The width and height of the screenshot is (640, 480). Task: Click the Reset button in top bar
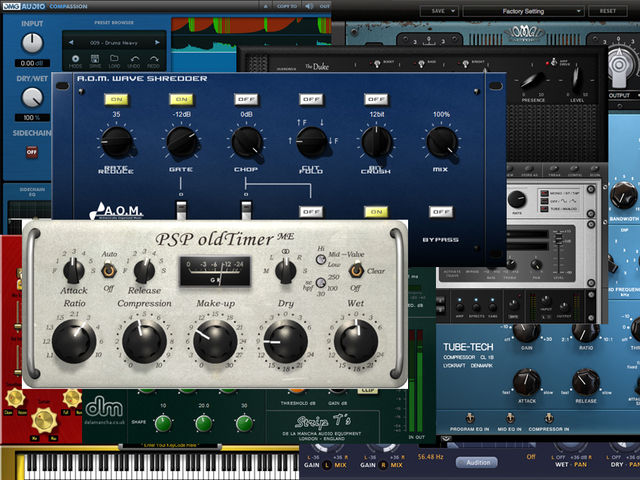coord(607,11)
